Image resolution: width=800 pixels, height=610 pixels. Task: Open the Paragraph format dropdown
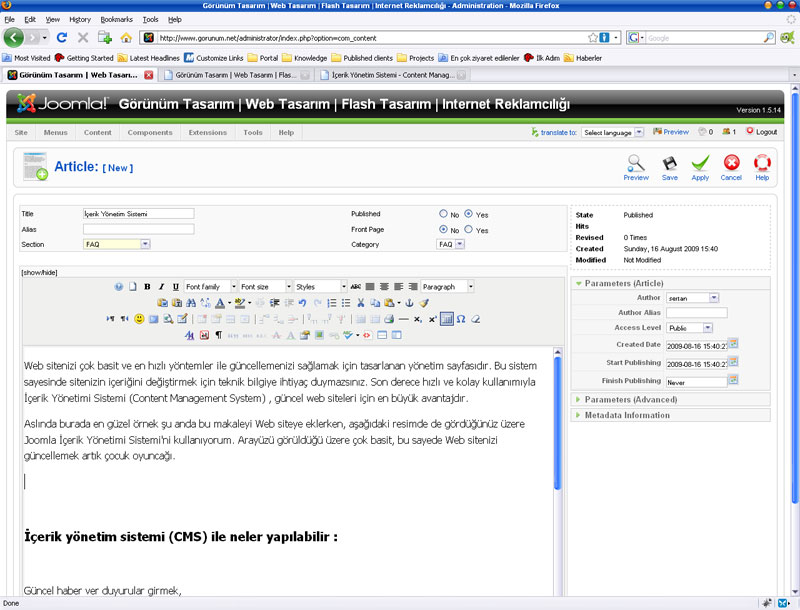point(447,287)
